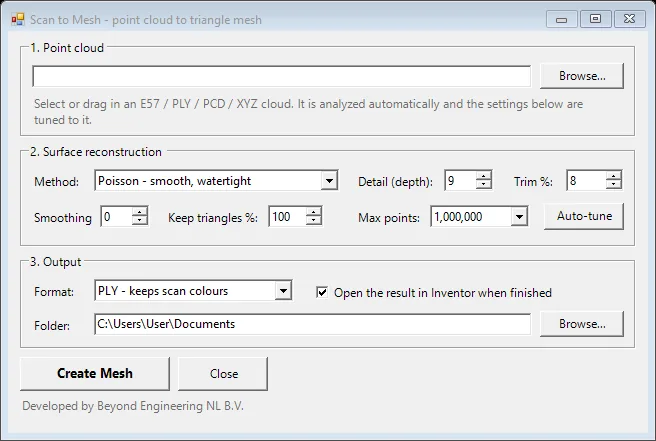Screen dimensions: 656x441
Task: Maximize the Scan to Mesh window
Action: pyautogui.click(x=595, y=19)
